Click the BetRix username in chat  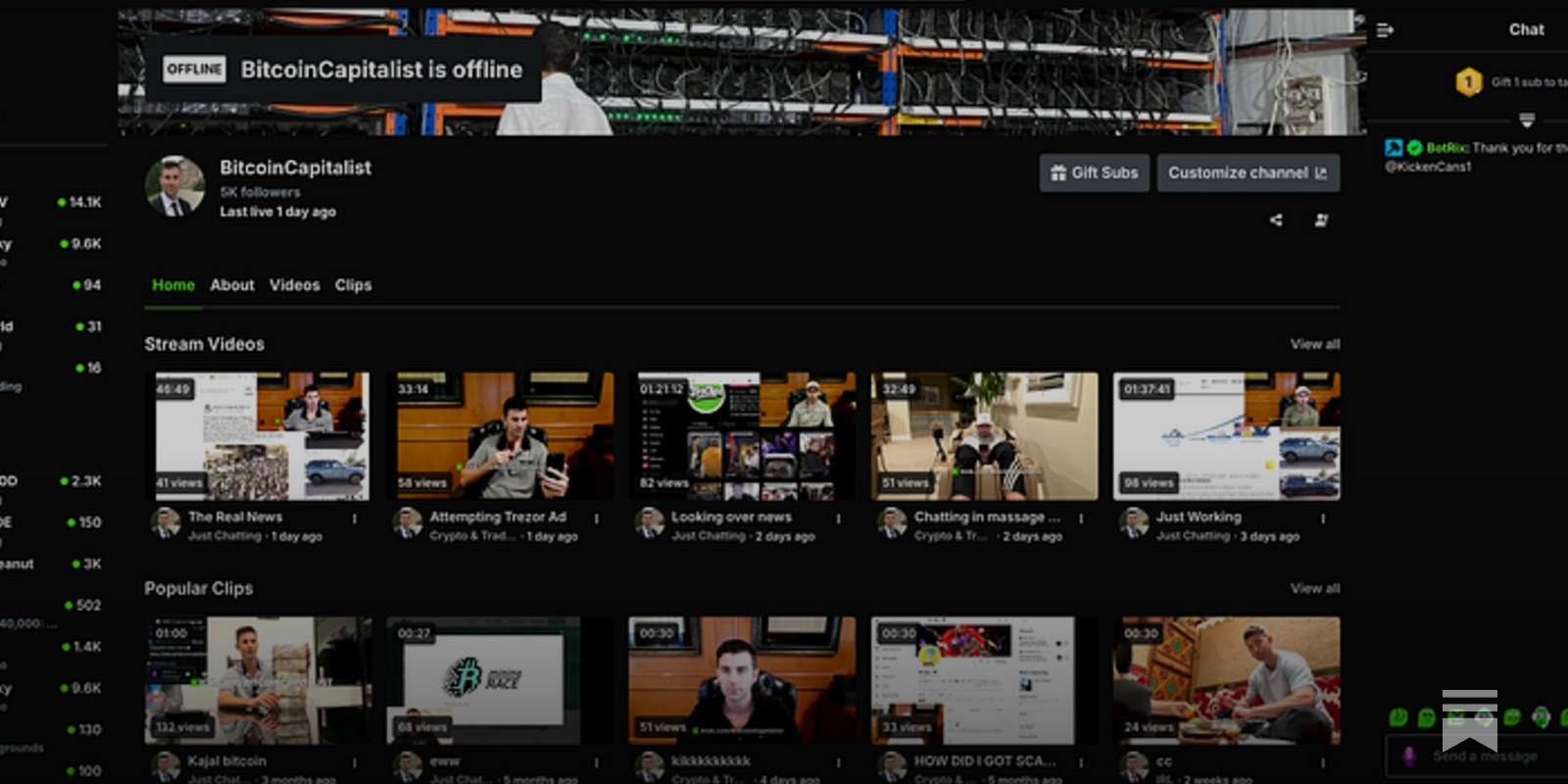pos(1446,148)
